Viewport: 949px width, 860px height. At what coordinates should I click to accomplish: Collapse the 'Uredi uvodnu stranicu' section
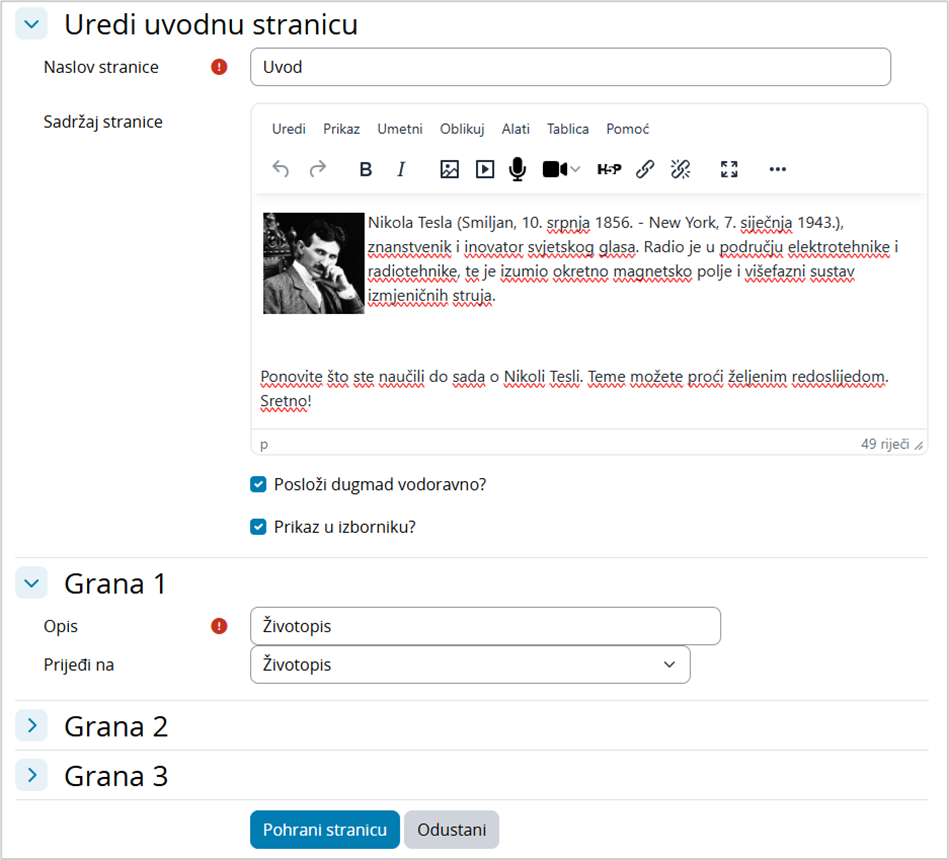(x=30, y=23)
